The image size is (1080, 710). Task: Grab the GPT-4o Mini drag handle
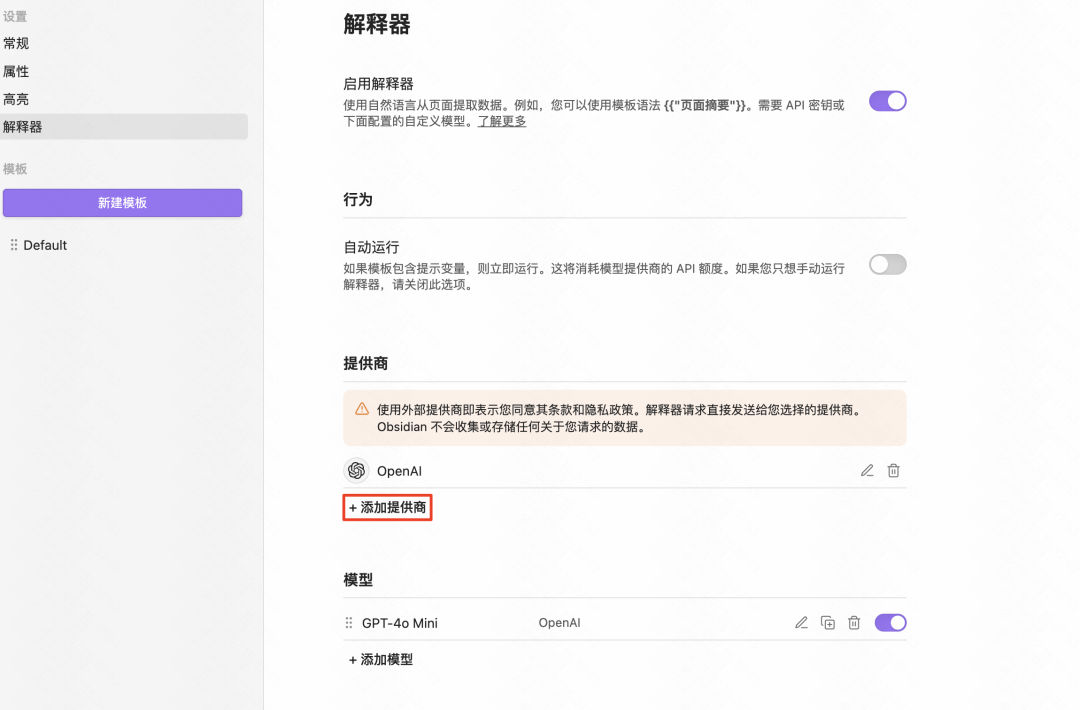(349, 623)
